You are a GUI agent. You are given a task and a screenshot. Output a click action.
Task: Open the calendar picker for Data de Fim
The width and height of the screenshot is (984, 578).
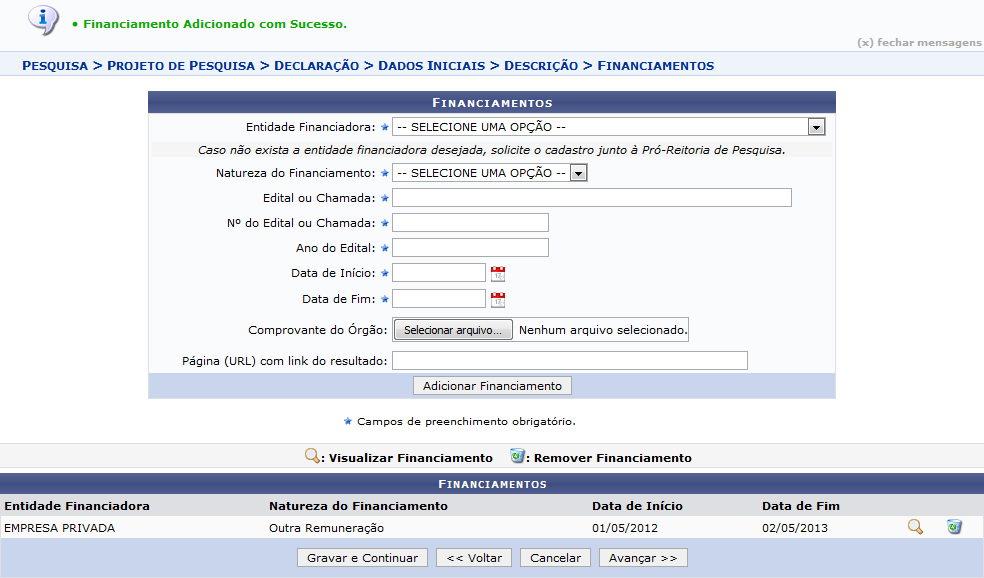[498, 298]
